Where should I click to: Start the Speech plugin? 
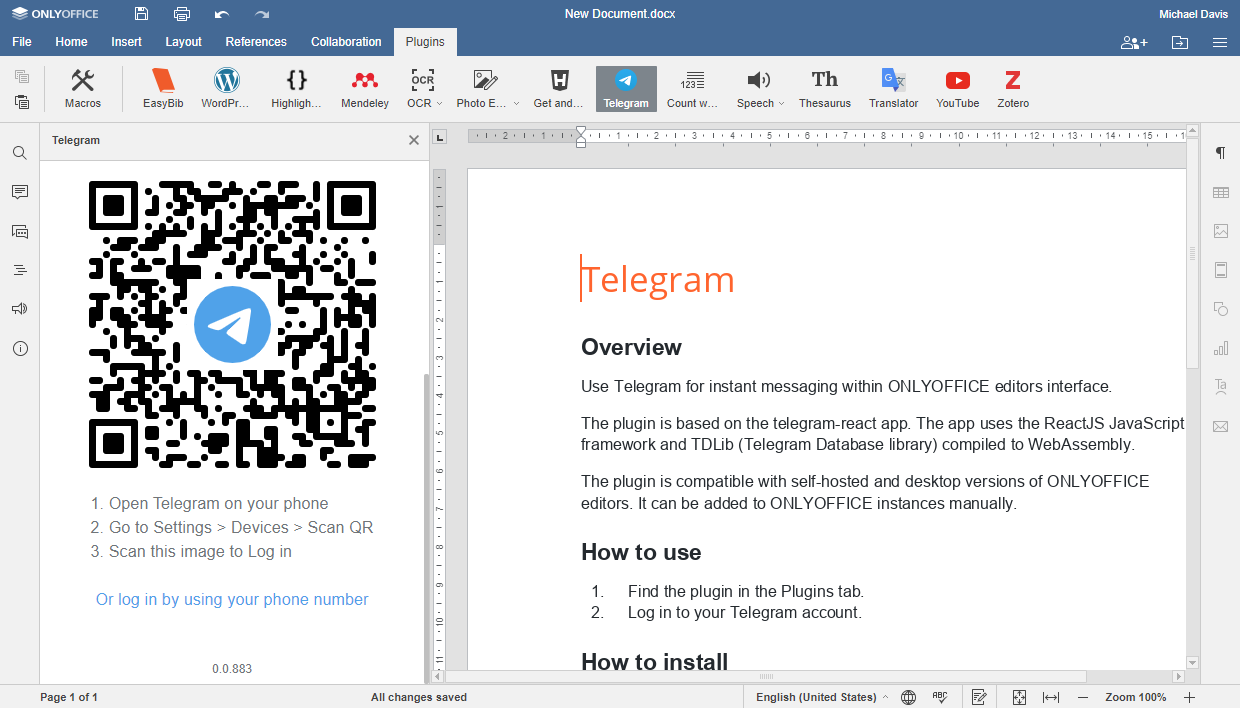tap(760, 89)
